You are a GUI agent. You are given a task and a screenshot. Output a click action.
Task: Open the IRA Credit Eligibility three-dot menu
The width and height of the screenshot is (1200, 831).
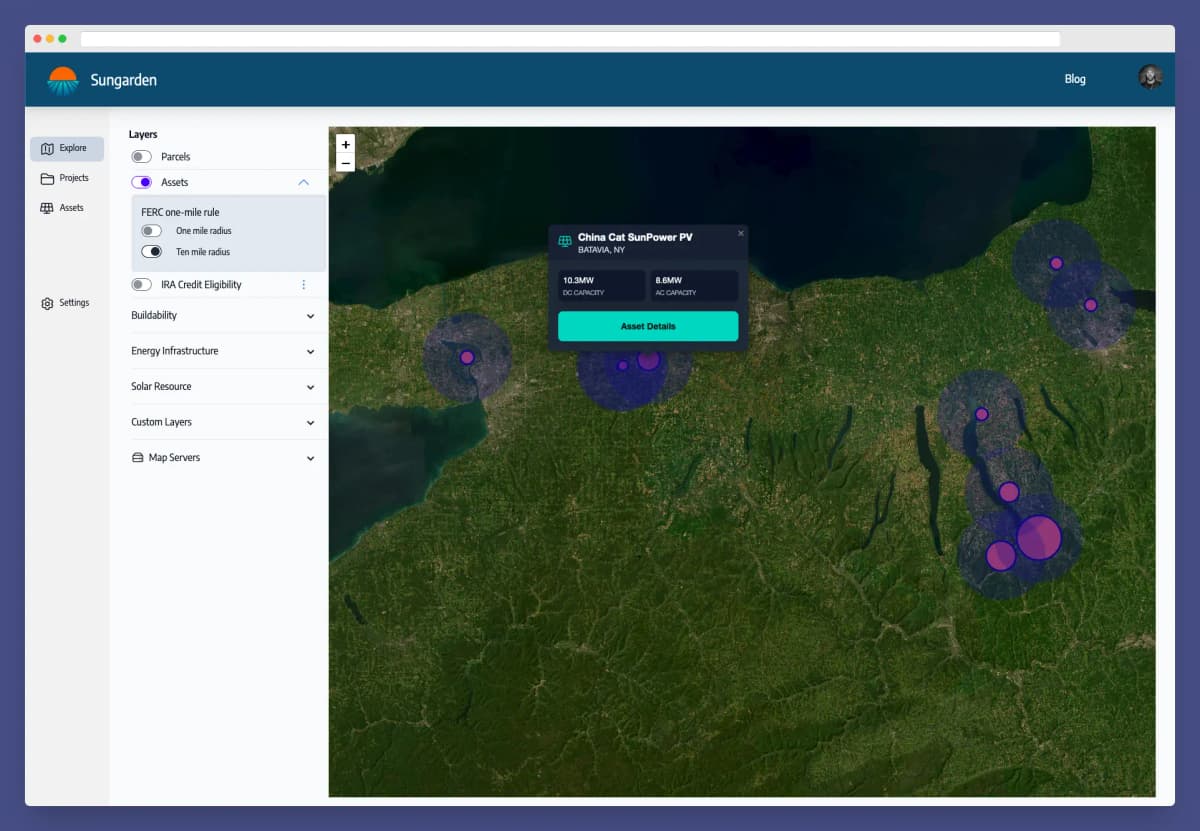pyautogui.click(x=305, y=284)
